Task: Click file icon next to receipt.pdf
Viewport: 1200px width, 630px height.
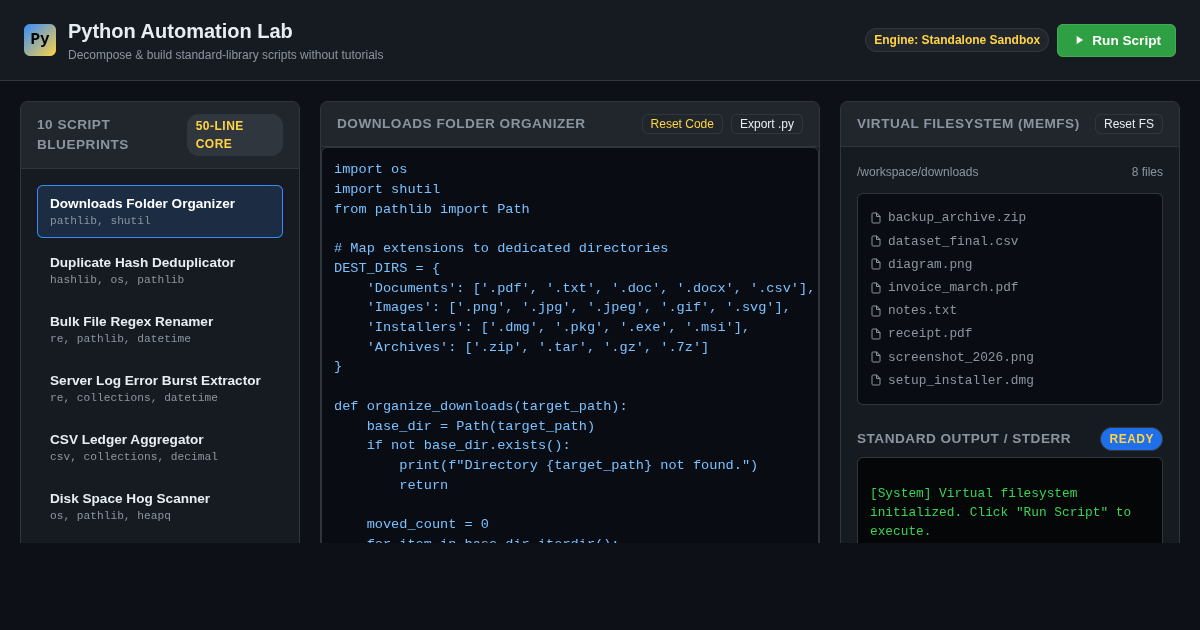Action: pos(876,334)
